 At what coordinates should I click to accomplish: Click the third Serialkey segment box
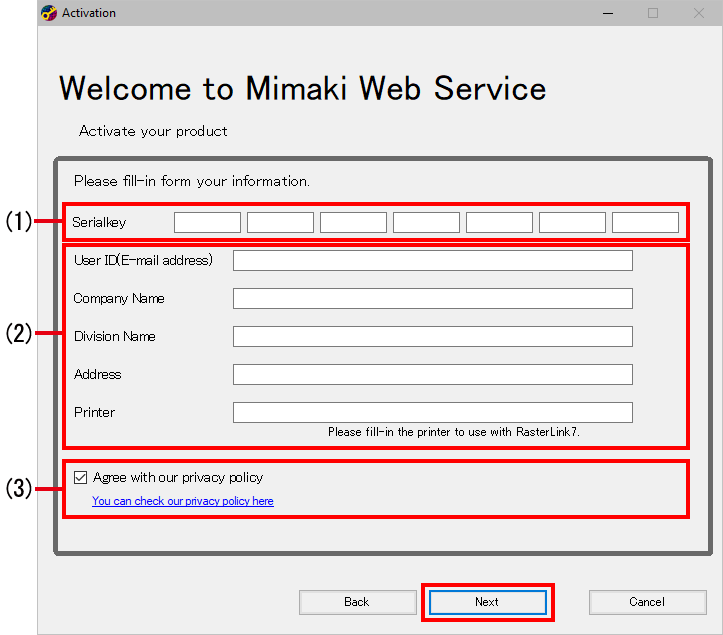(x=353, y=222)
